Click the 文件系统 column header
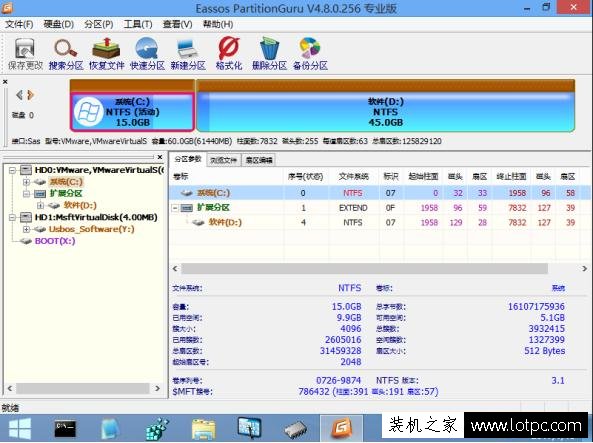The image size is (593, 443). pyautogui.click(x=354, y=176)
